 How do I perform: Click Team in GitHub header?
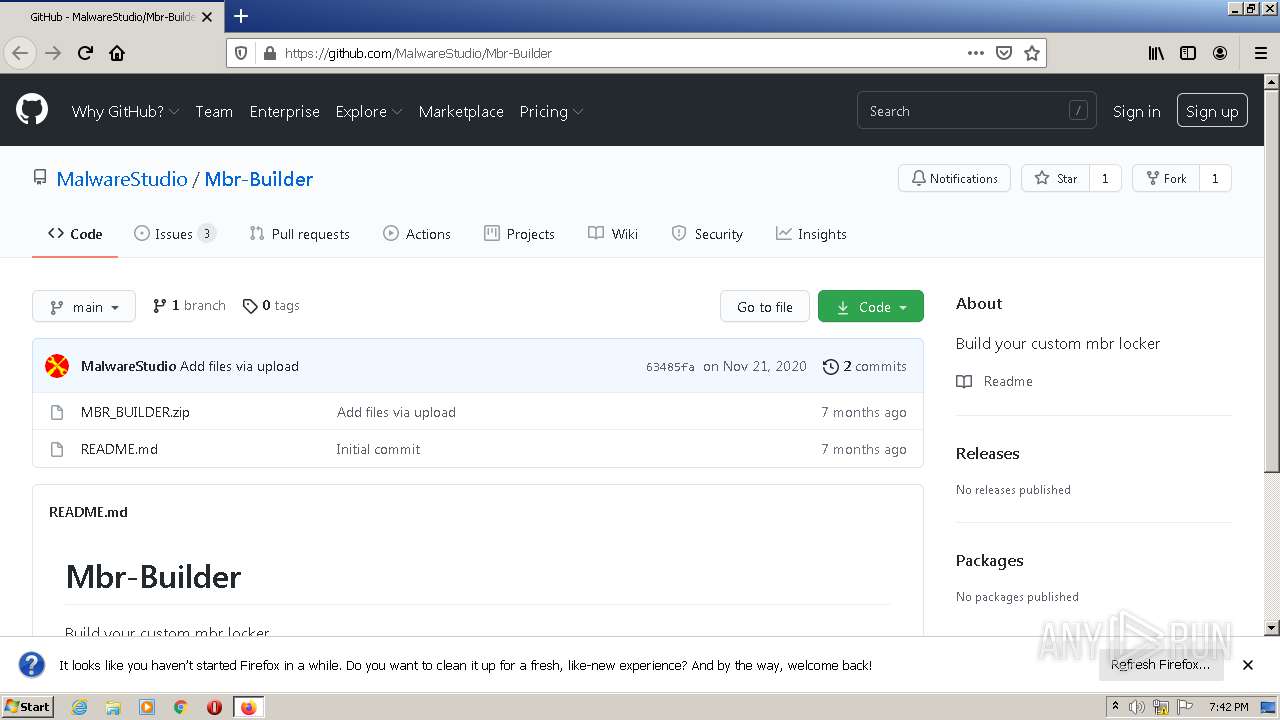point(214,111)
